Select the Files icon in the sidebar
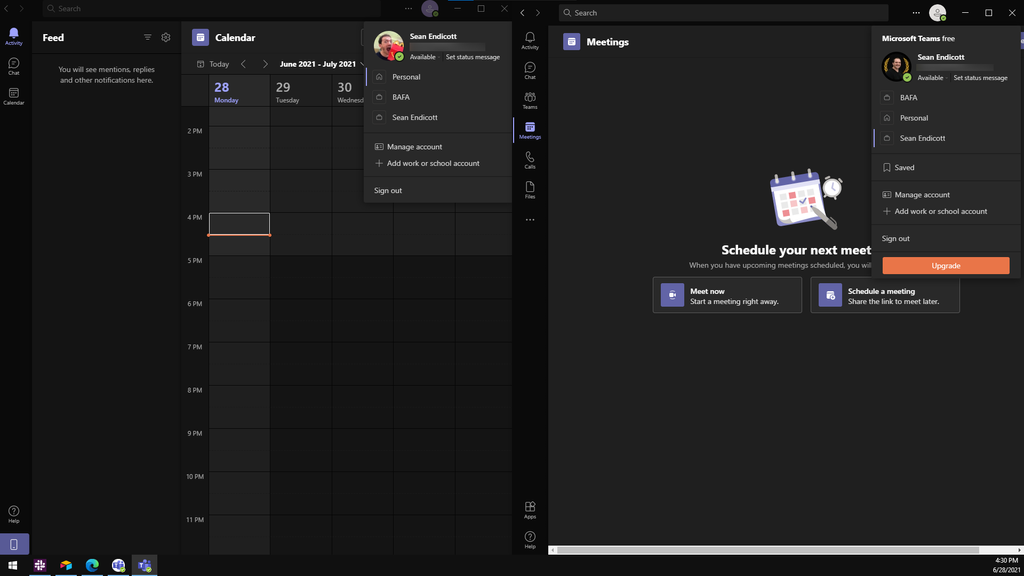 530,188
